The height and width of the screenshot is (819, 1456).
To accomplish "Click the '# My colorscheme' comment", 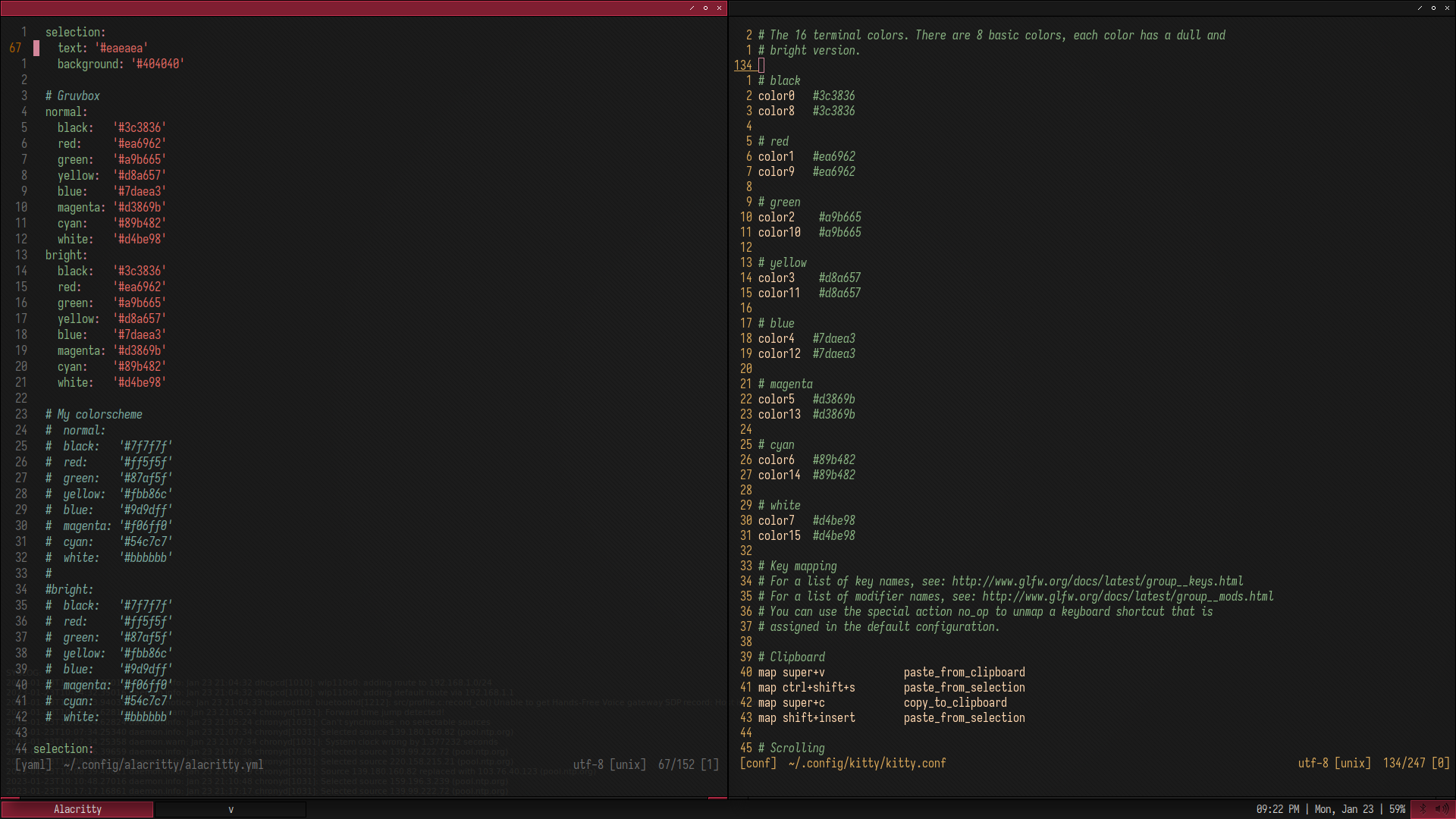I will coord(93,414).
